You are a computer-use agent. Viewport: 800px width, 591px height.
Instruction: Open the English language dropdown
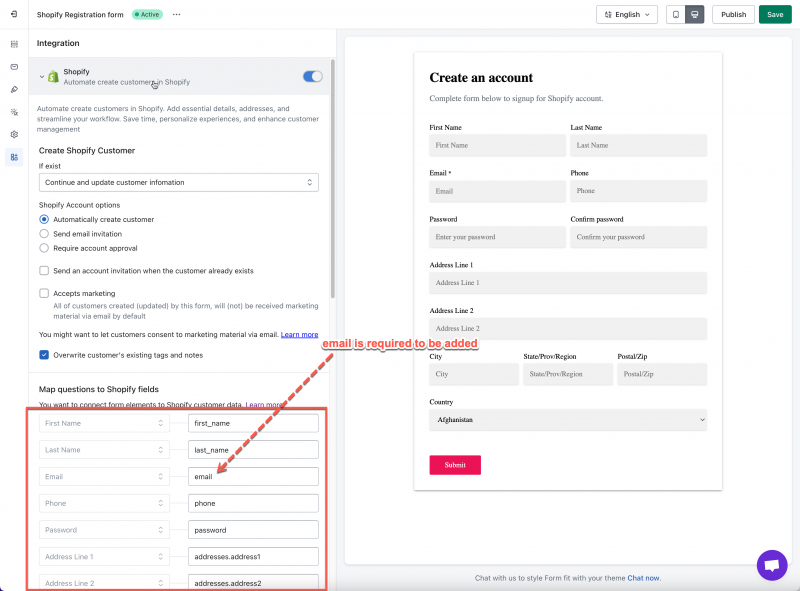point(626,15)
